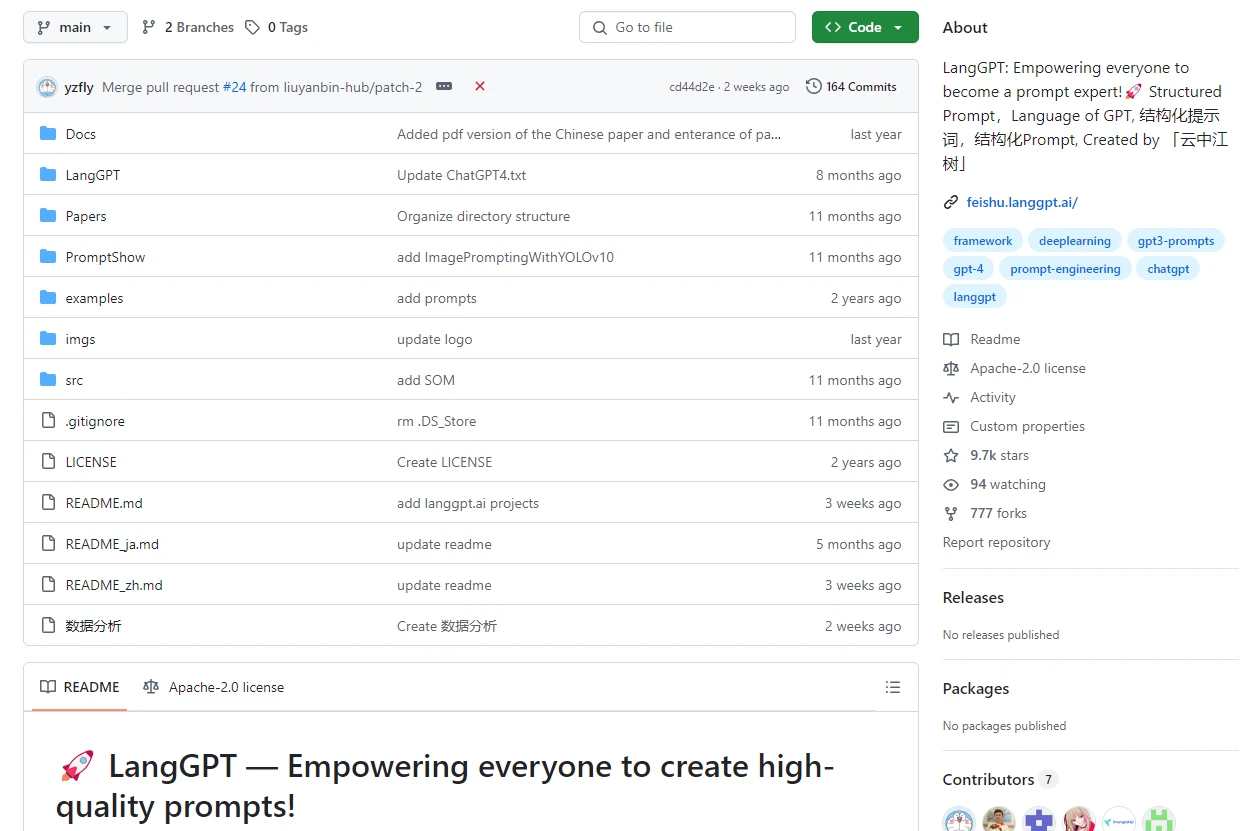This screenshot has height=831, width=1249.
Task: Click the yzfly avatar in commit row
Action: (47, 87)
